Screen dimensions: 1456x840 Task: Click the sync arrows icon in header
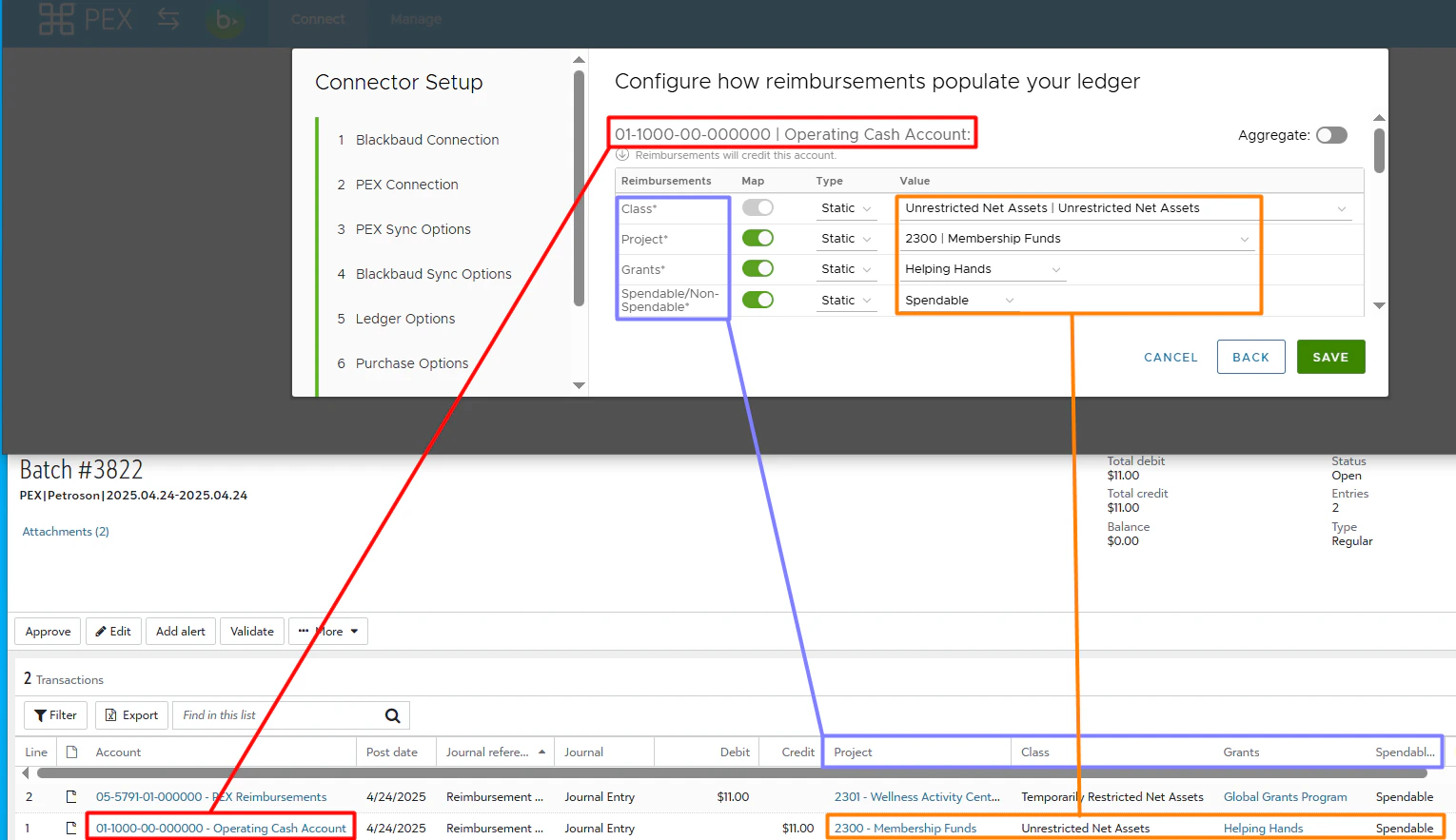click(x=168, y=19)
